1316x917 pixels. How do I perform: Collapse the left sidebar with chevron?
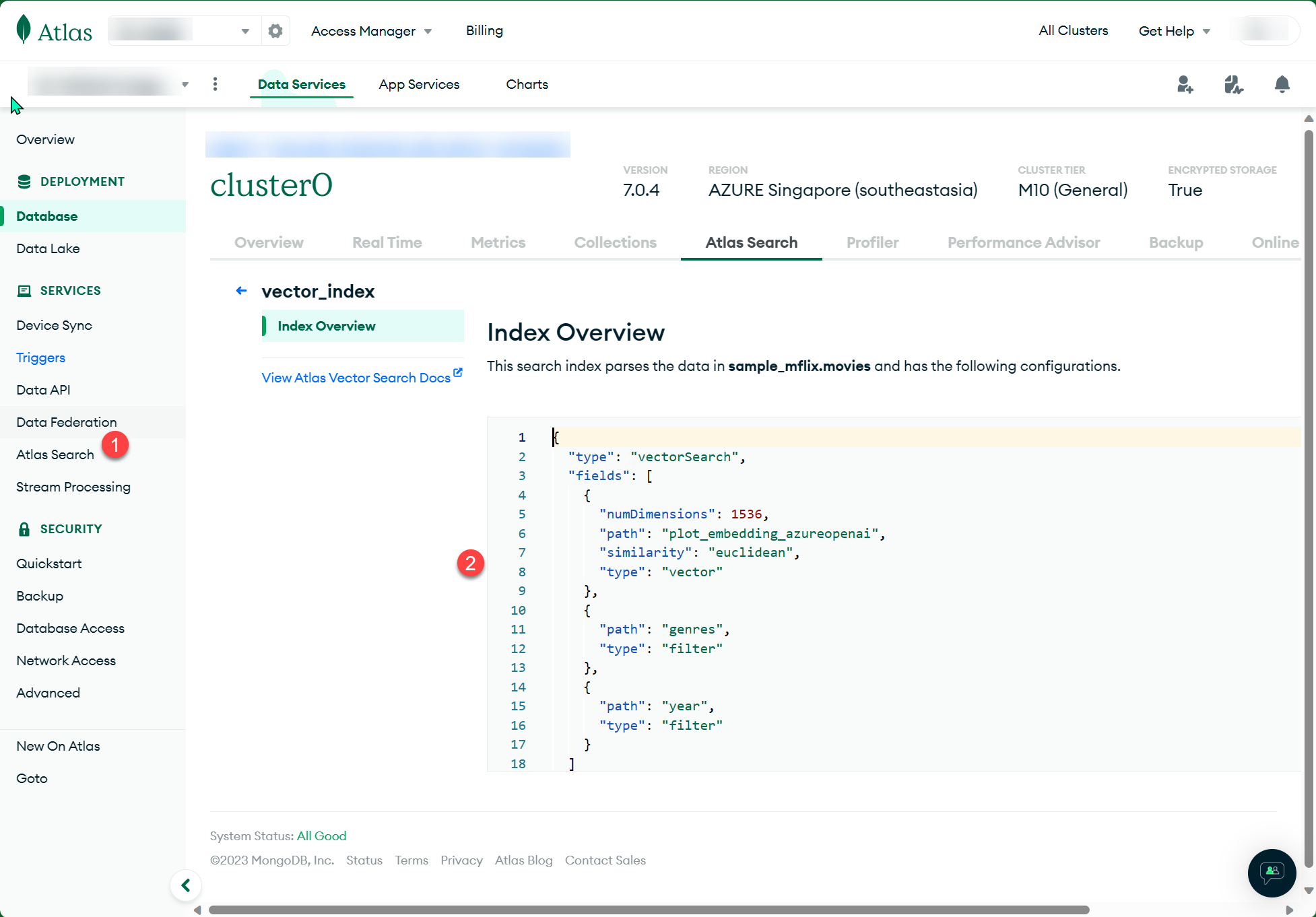click(186, 885)
